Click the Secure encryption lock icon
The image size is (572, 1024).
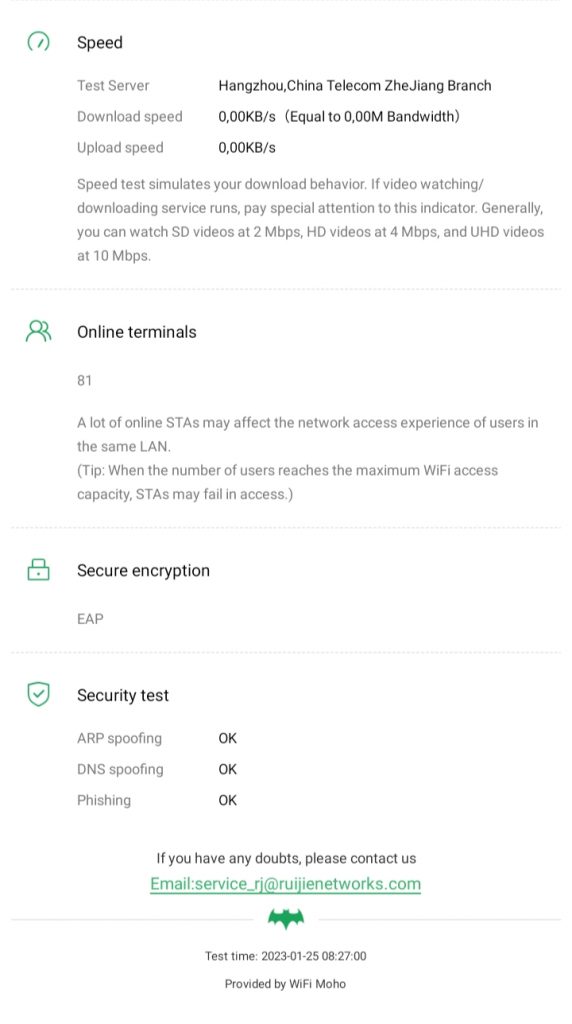point(39,569)
